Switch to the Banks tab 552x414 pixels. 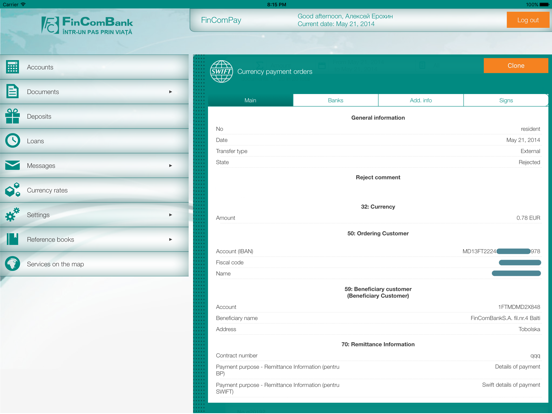335,100
